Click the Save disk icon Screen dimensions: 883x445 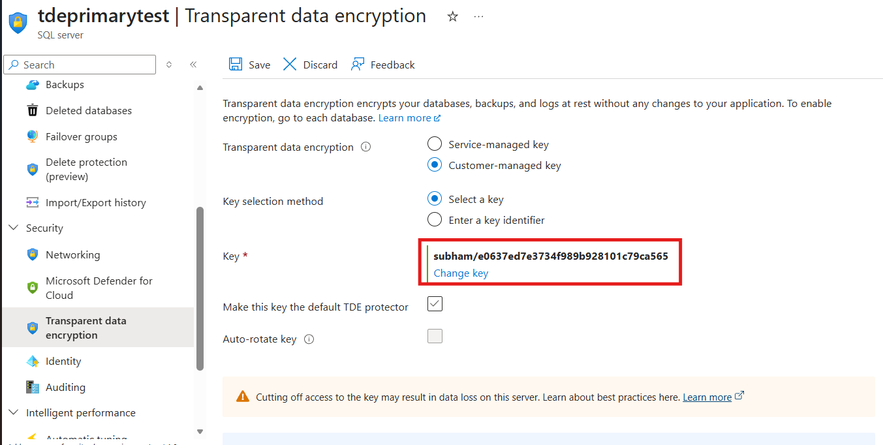pos(236,65)
